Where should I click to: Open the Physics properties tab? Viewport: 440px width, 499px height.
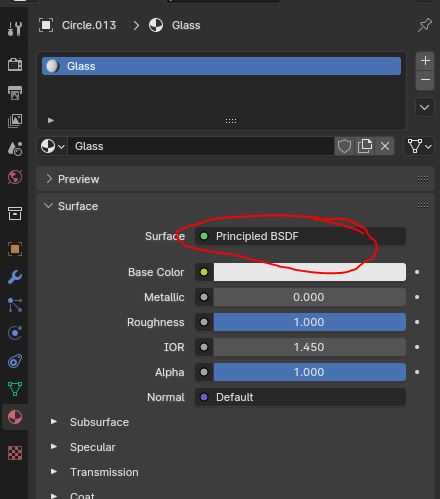[x=15, y=333]
